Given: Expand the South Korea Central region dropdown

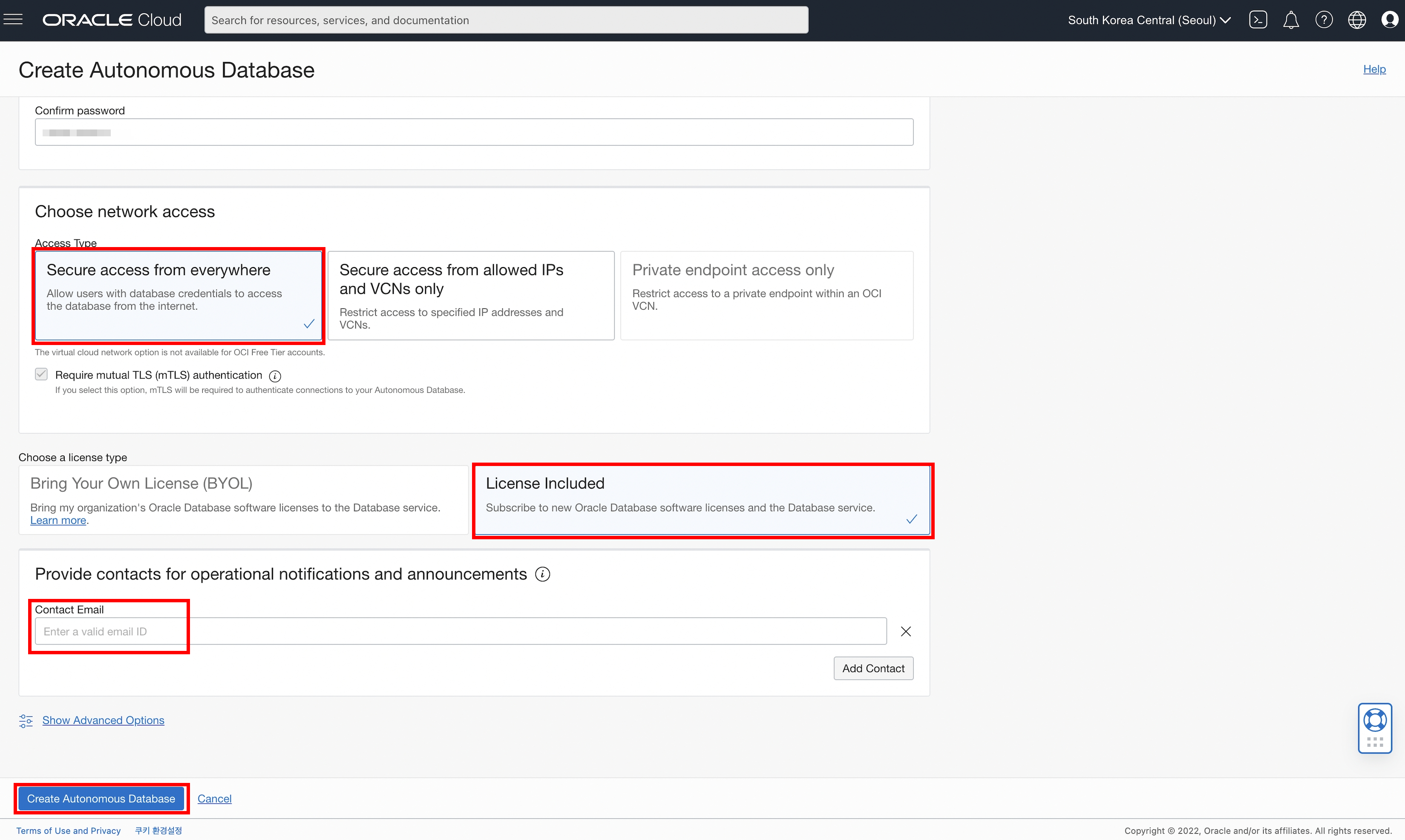Looking at the screenshot, I should tap(1149, 20).
